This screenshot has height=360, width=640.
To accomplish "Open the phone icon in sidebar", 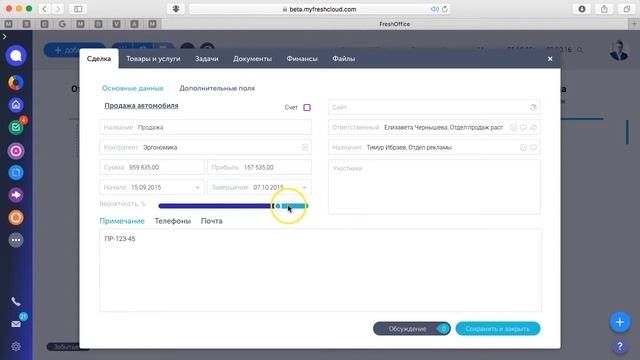I will pos(16,302).
